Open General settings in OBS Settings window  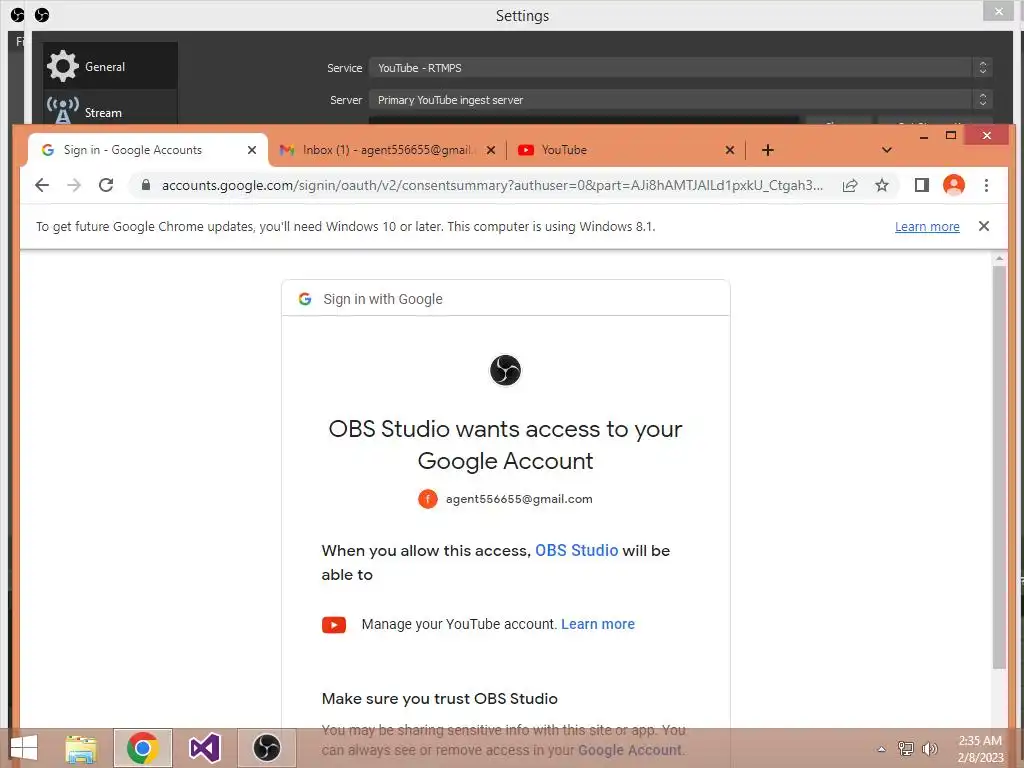coord(110,66)
